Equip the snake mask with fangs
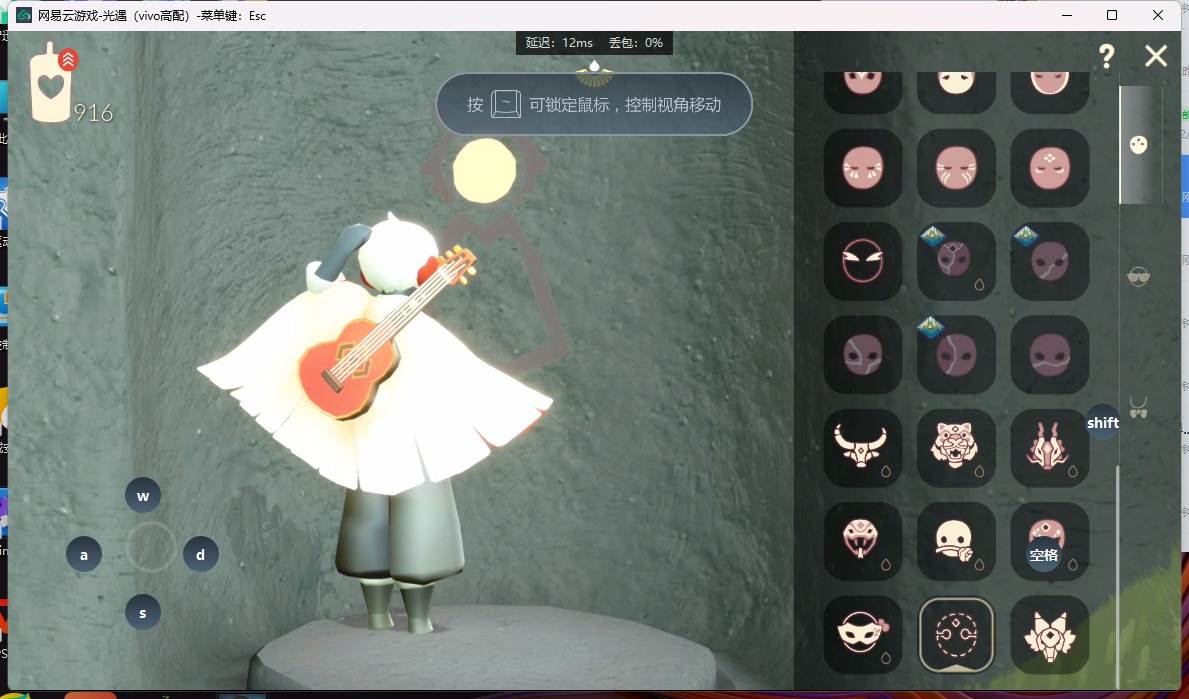Image resolution: width=1189 pixels, height=699 pixels. [862, 541]
